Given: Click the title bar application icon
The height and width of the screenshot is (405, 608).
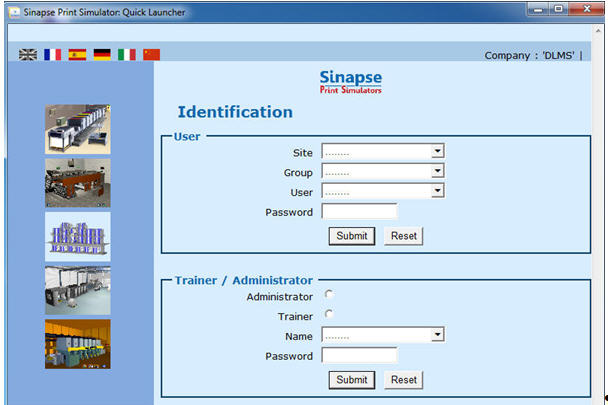Looking at the screenshot, I should coord(15,13).
